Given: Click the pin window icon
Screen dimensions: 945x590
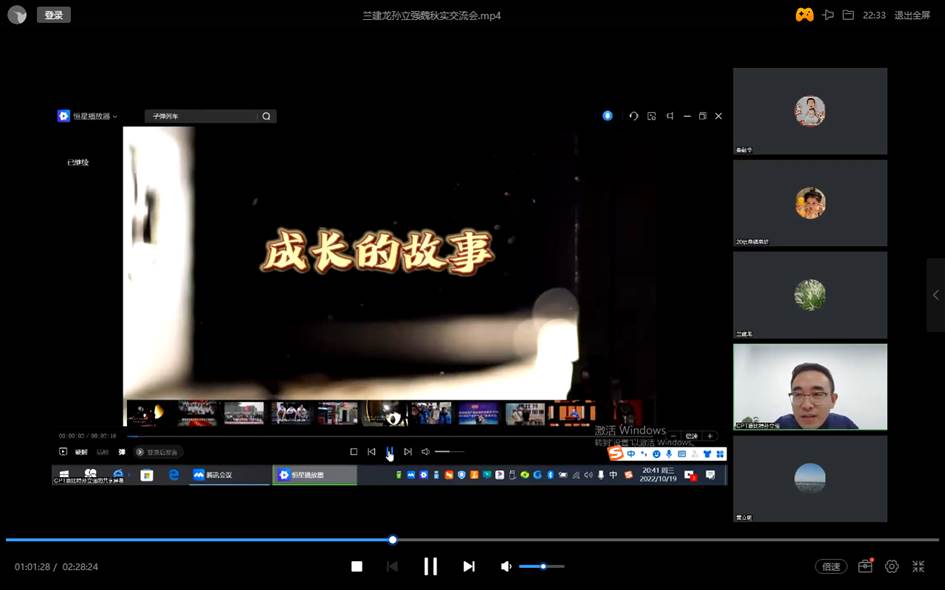Looking at the screenshot, I should 828,15.
